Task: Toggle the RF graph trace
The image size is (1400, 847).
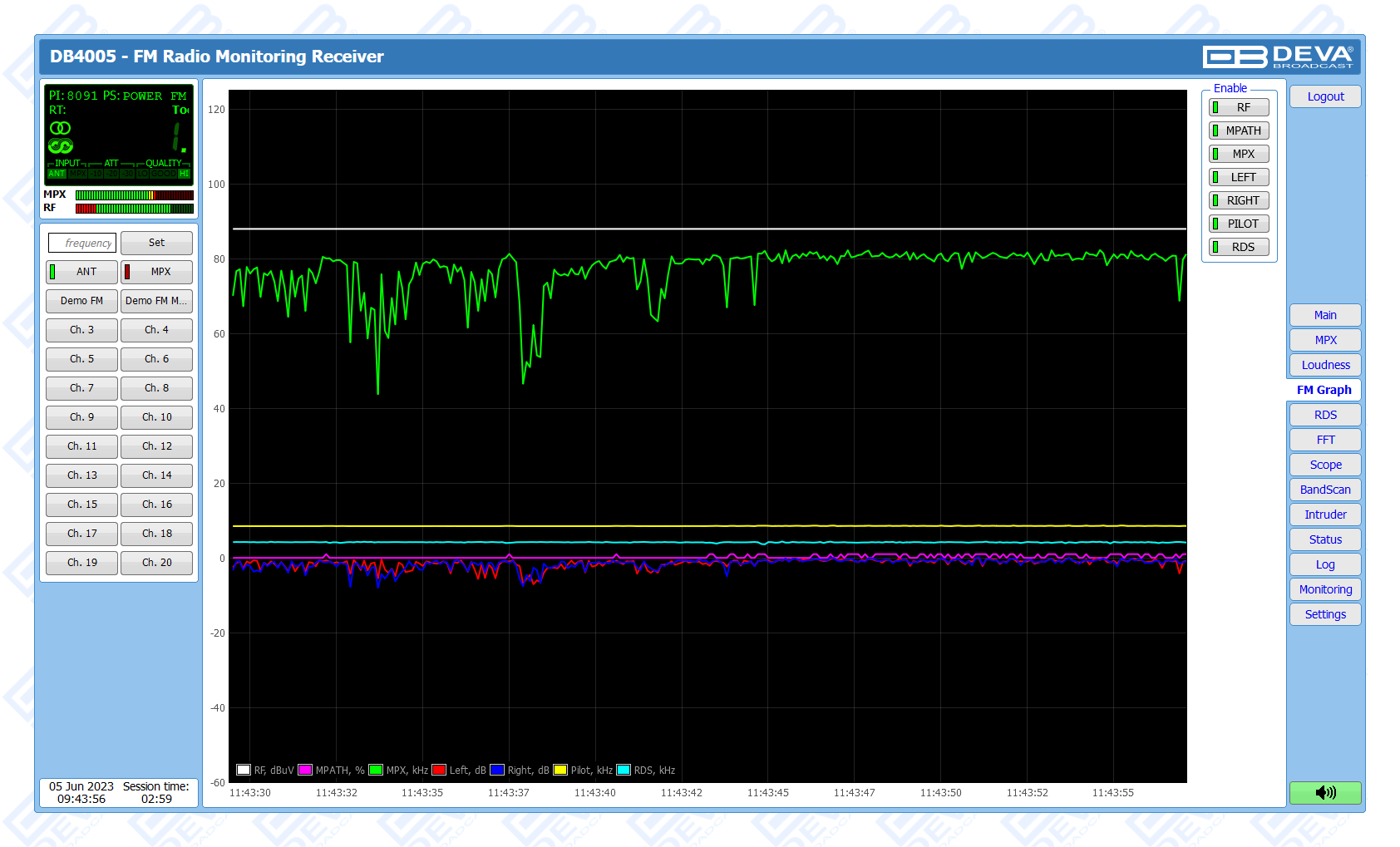Action: 1239,107
